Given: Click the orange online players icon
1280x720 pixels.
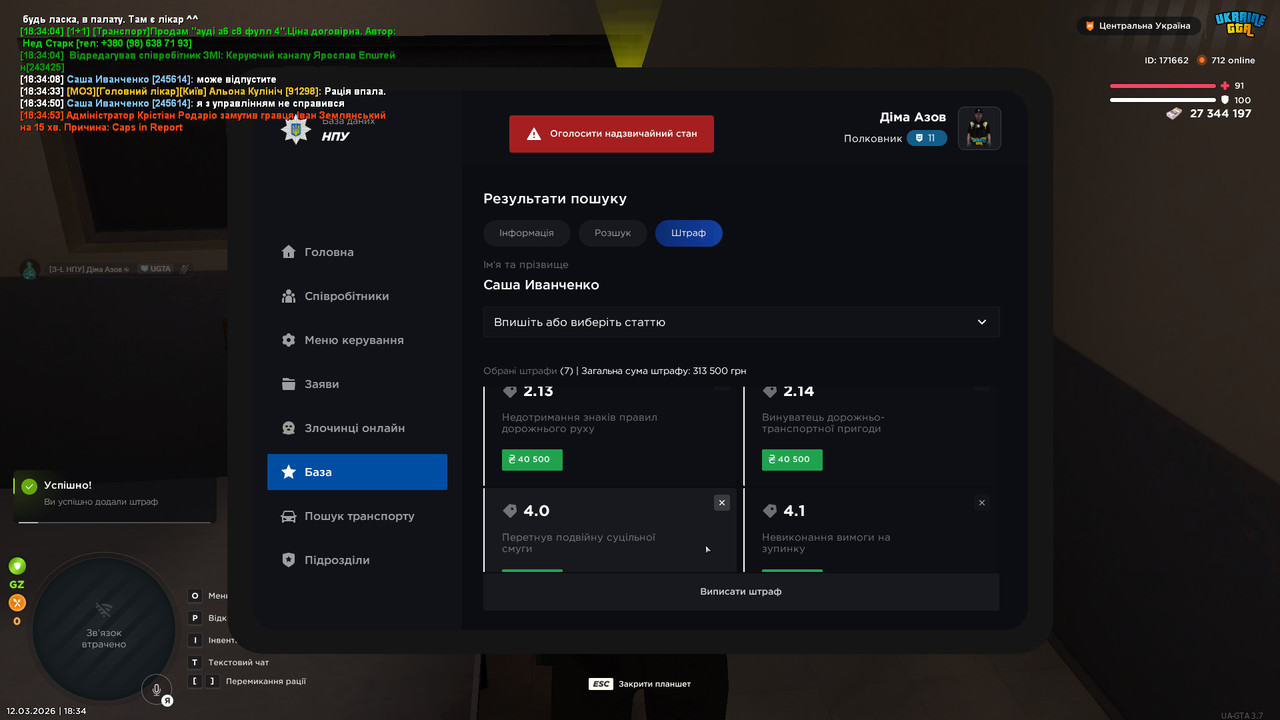Looking at the screenshot, I should 1202,60.
